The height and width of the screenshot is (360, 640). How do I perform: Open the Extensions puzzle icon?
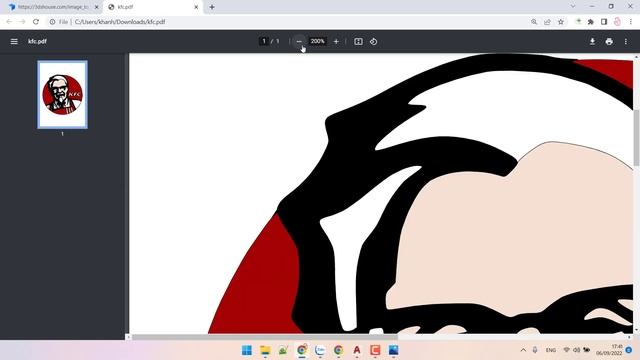pyautogui.click(x=591, y=22)
